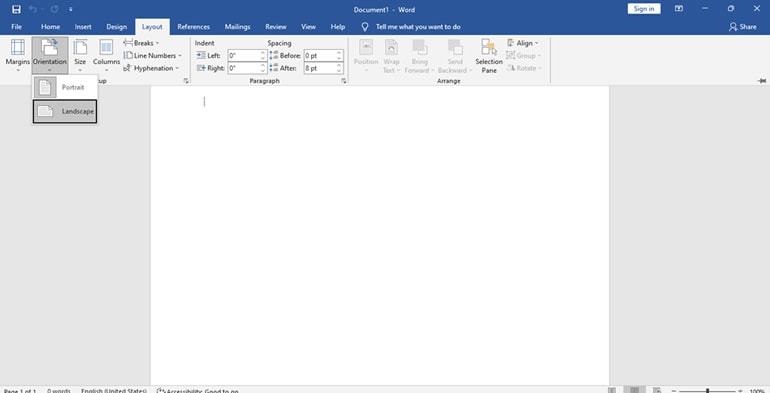Switch to the Mailings tab

tap(237, 27)
